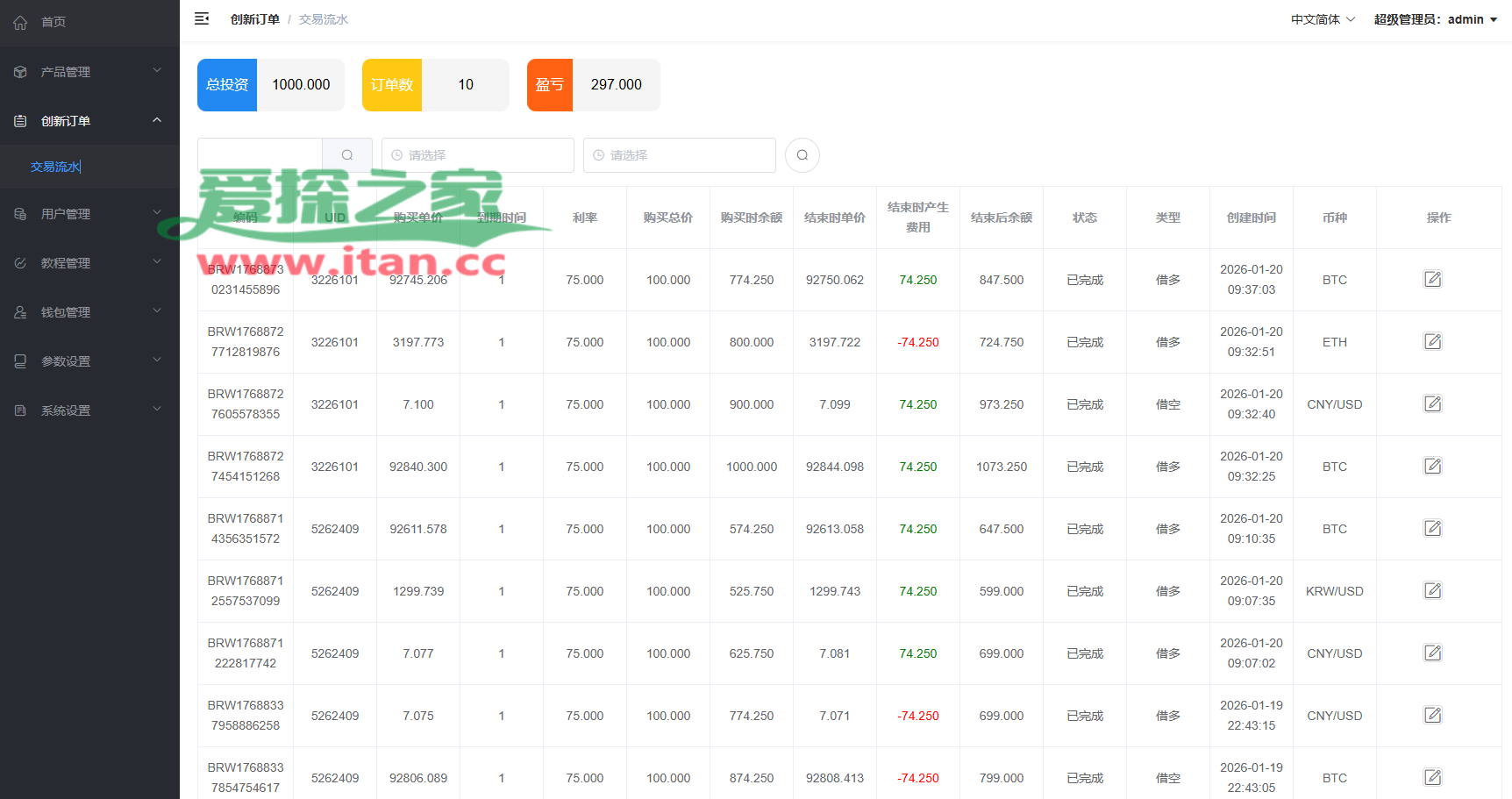The image size is (1512, 799).
Task: Open the first 请选择 date picker
Action: (478, 155)
